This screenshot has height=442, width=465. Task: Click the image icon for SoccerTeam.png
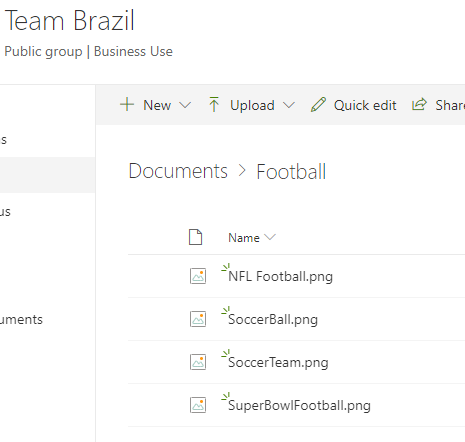click(x=198, y=362)
